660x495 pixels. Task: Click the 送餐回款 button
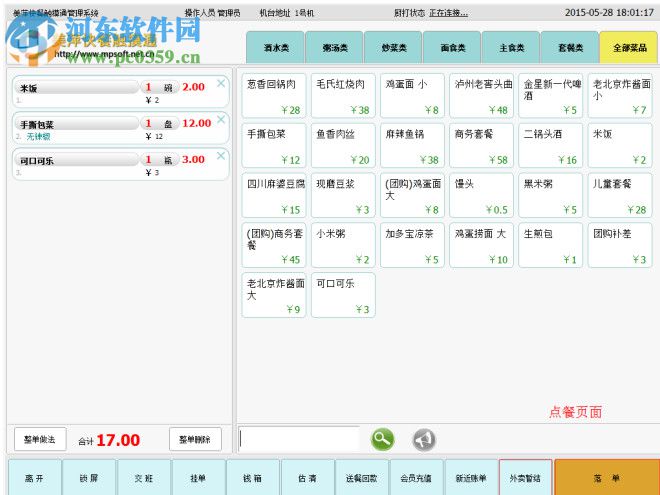click(x=362, y=478)
